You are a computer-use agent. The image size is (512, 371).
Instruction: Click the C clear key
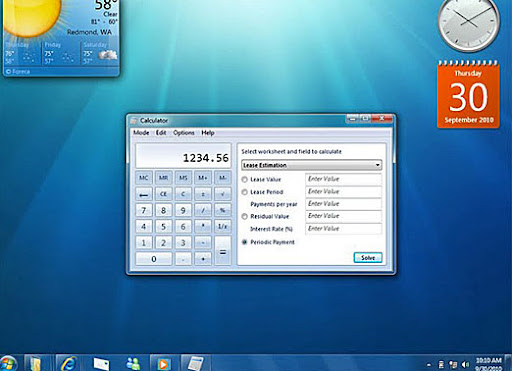coord(183,194)
